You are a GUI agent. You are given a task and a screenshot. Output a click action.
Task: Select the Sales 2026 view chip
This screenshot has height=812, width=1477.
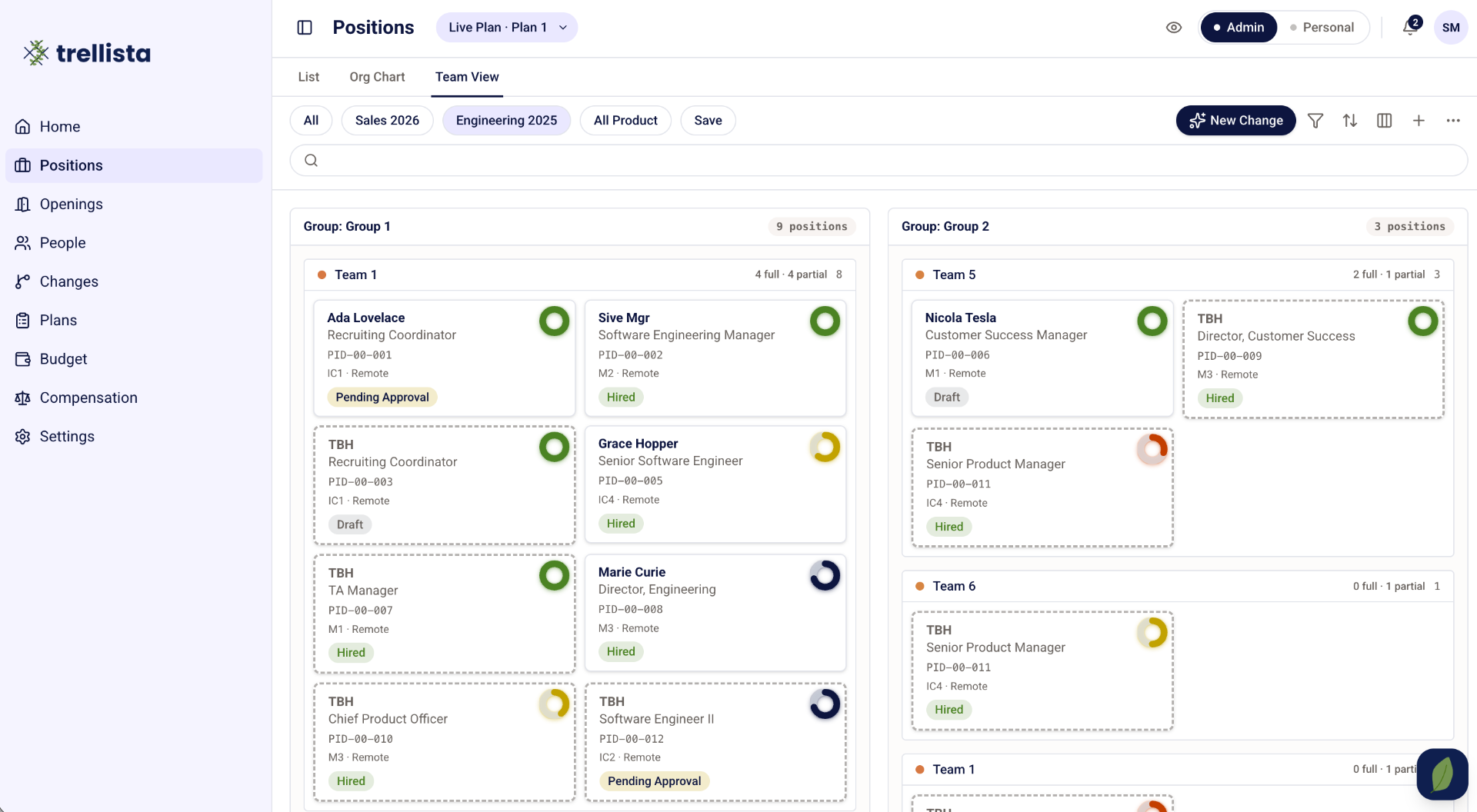click(x=387, y=121)
